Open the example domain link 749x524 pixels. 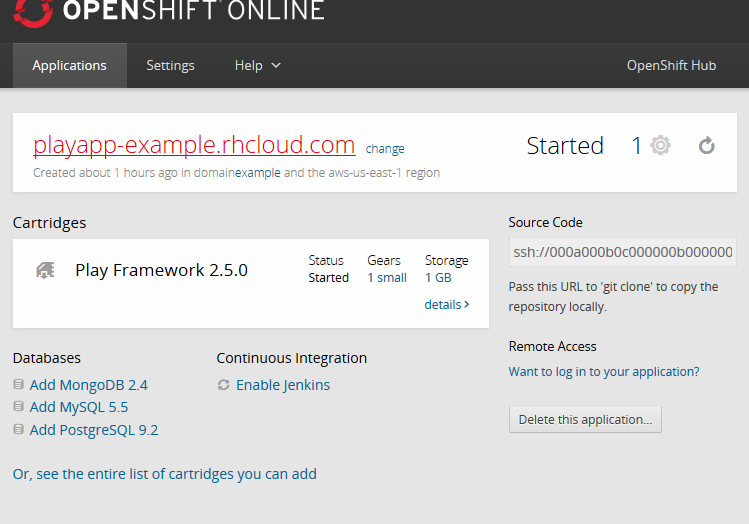(258, 172)
